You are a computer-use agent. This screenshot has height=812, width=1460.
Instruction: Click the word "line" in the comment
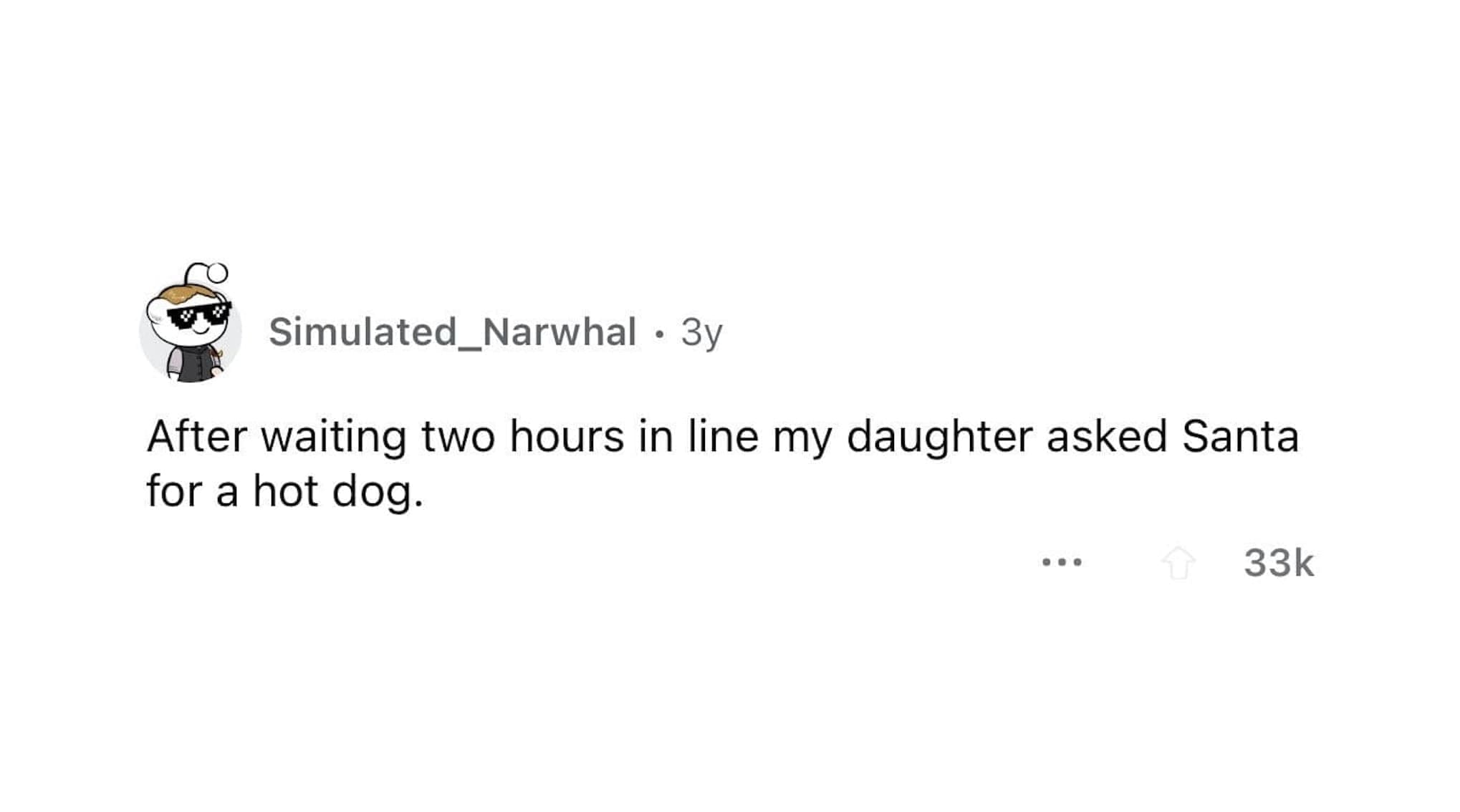pyautogui.click(x=723, y=437)
